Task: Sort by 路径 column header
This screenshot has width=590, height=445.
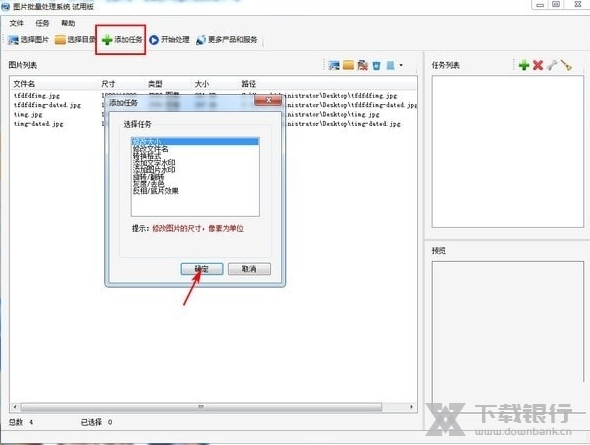Action: 327,84
